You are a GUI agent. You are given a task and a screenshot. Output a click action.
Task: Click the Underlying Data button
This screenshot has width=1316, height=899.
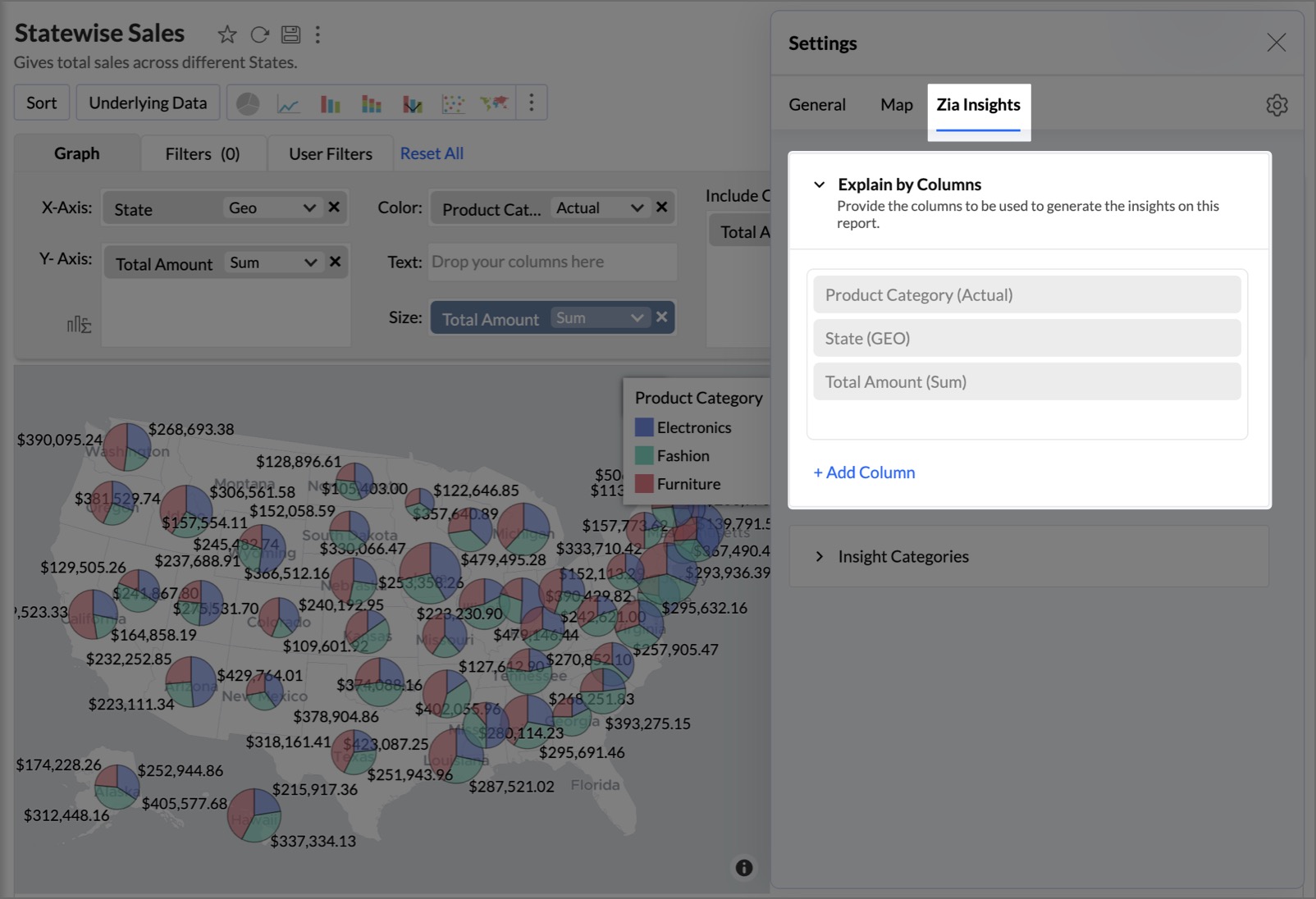[x=148, y=103]
